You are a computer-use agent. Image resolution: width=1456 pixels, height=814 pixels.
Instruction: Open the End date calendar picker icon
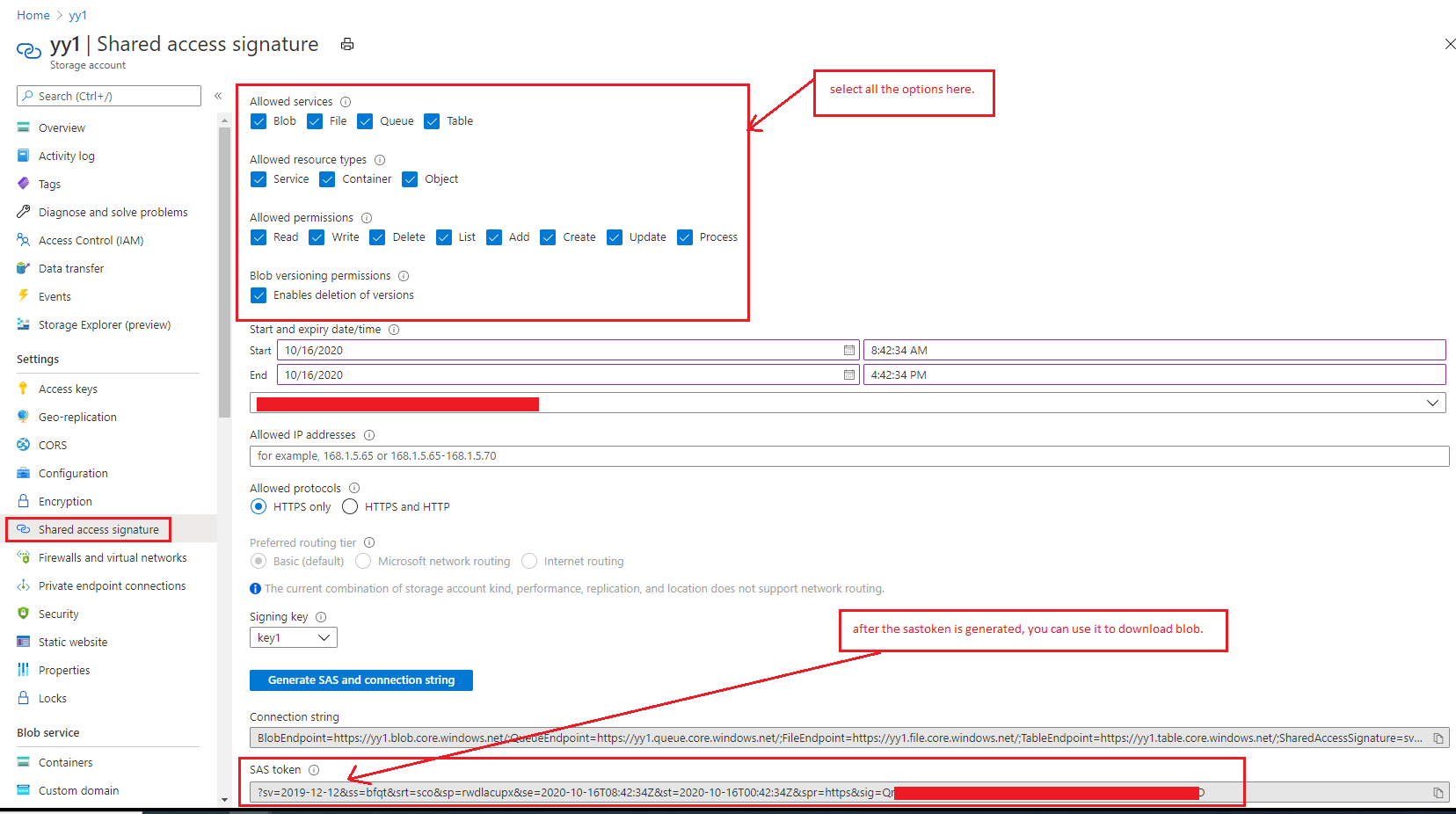tap(849, 374)
